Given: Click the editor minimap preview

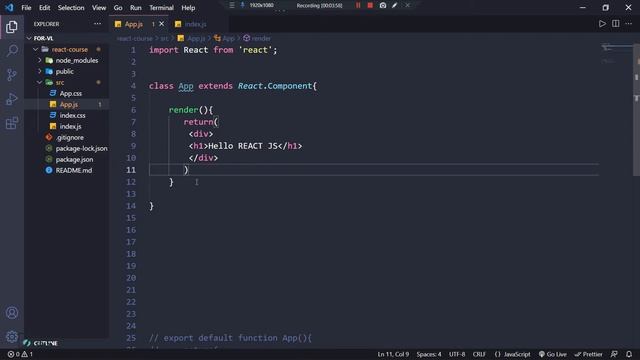Looking at the screenshot, I should tap(616, 53).
